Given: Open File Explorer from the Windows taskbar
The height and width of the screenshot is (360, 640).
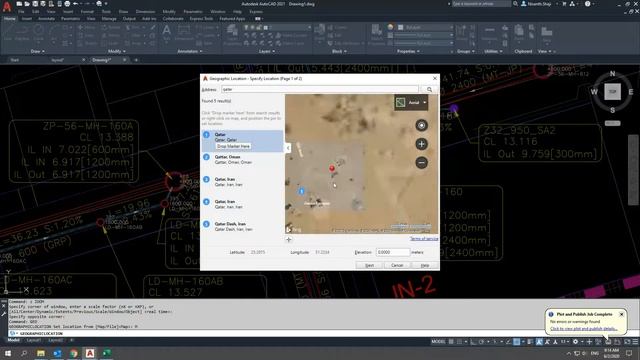Looking at the screenshot, I should (x=41, y=353).
